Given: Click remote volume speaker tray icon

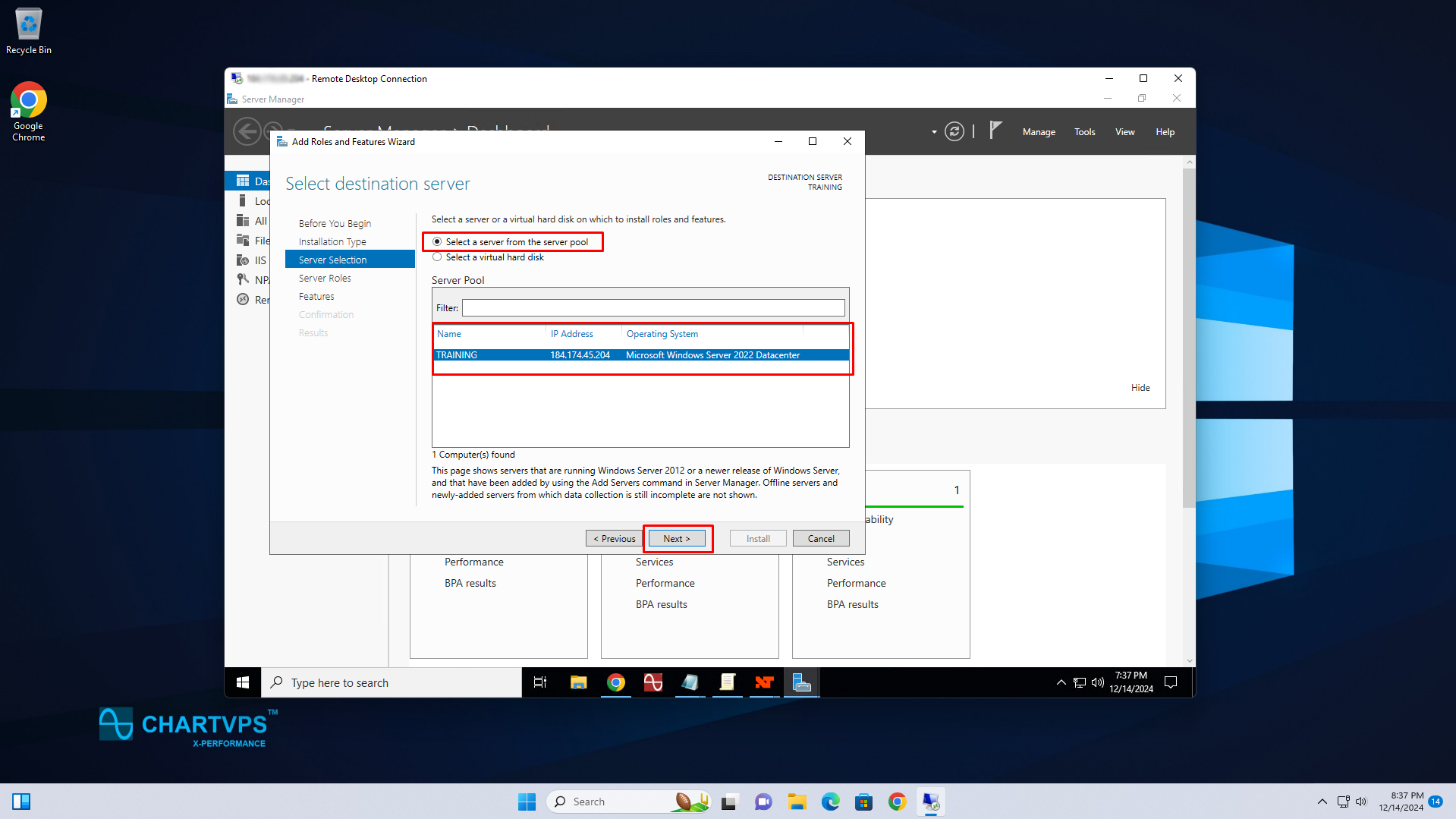Looking at the screenshot, I should [1097, 682].
